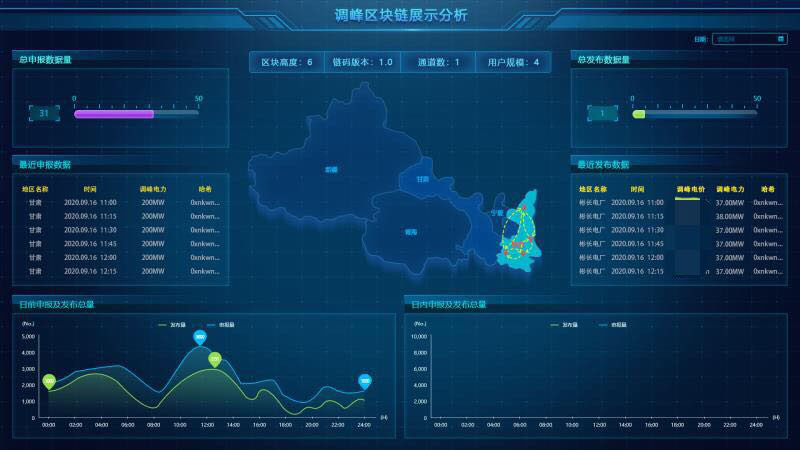The height and width of the screenshot is (450, 800).
Task: Click the blue peak marker near 12:00
Action: [x=200, y=337]
